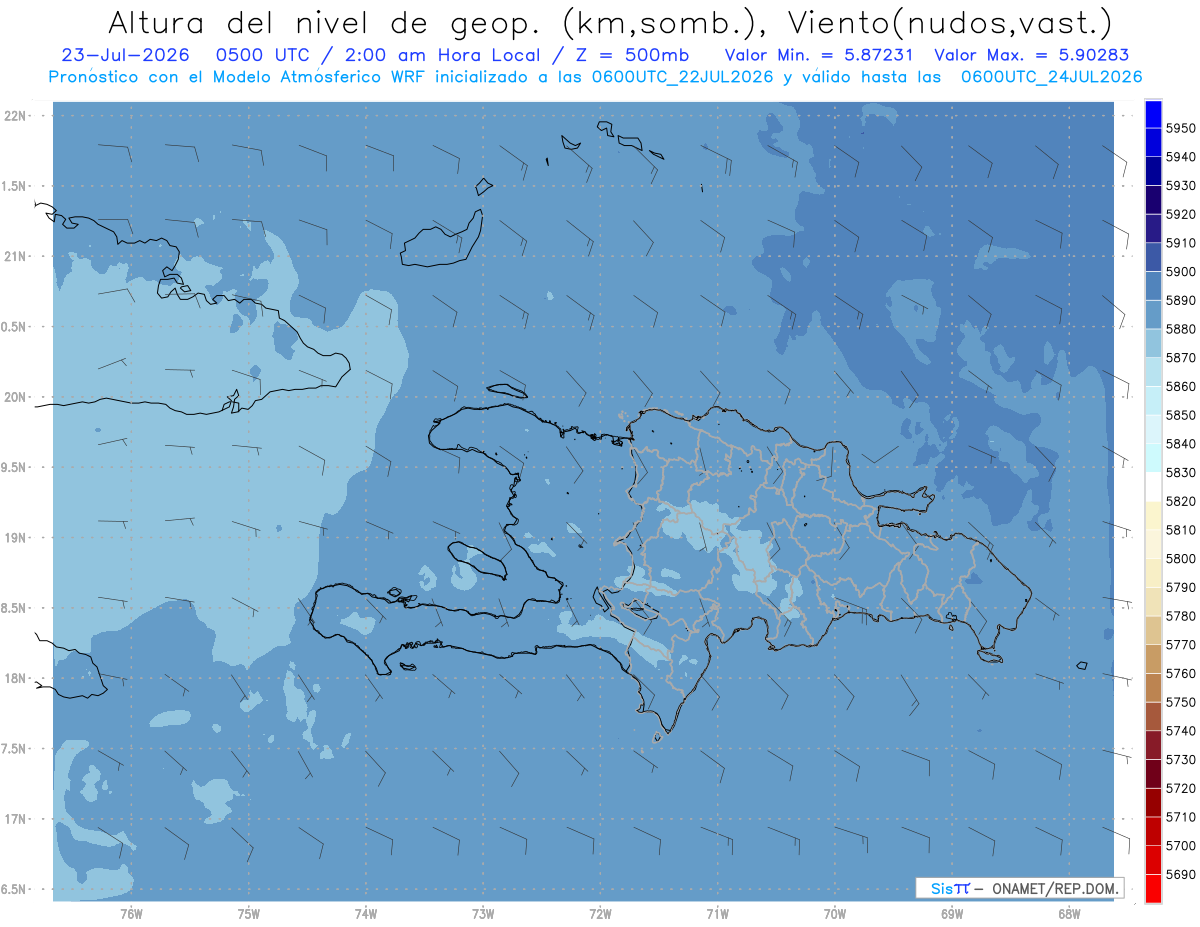Click the '7.5N' latitude label
Screen dimensions: 1200x927
14,748
